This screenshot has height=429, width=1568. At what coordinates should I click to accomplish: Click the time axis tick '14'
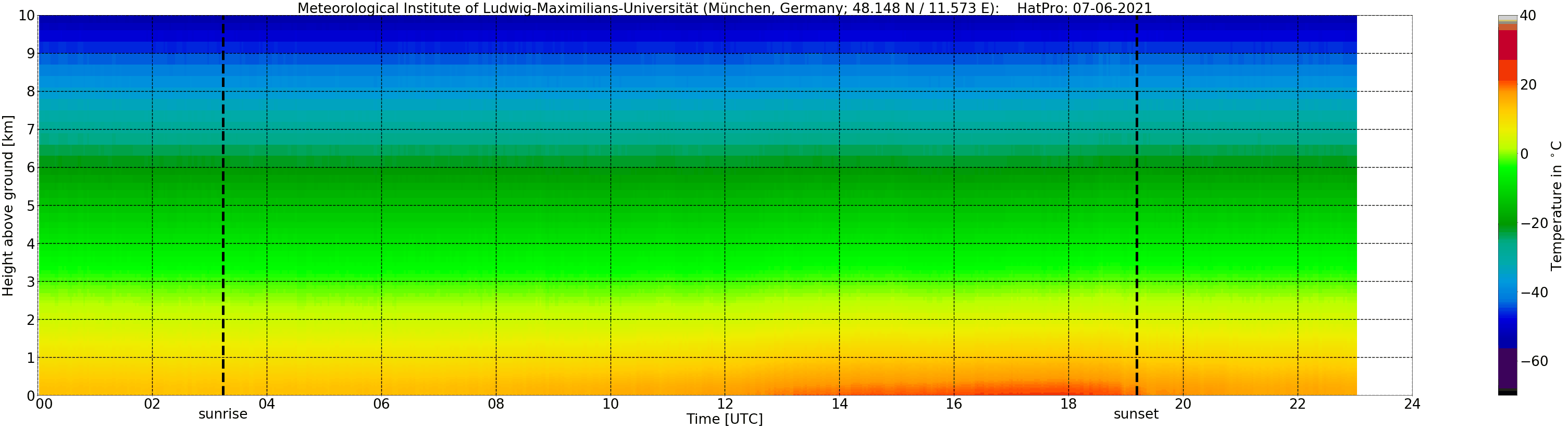click(839, 404)
